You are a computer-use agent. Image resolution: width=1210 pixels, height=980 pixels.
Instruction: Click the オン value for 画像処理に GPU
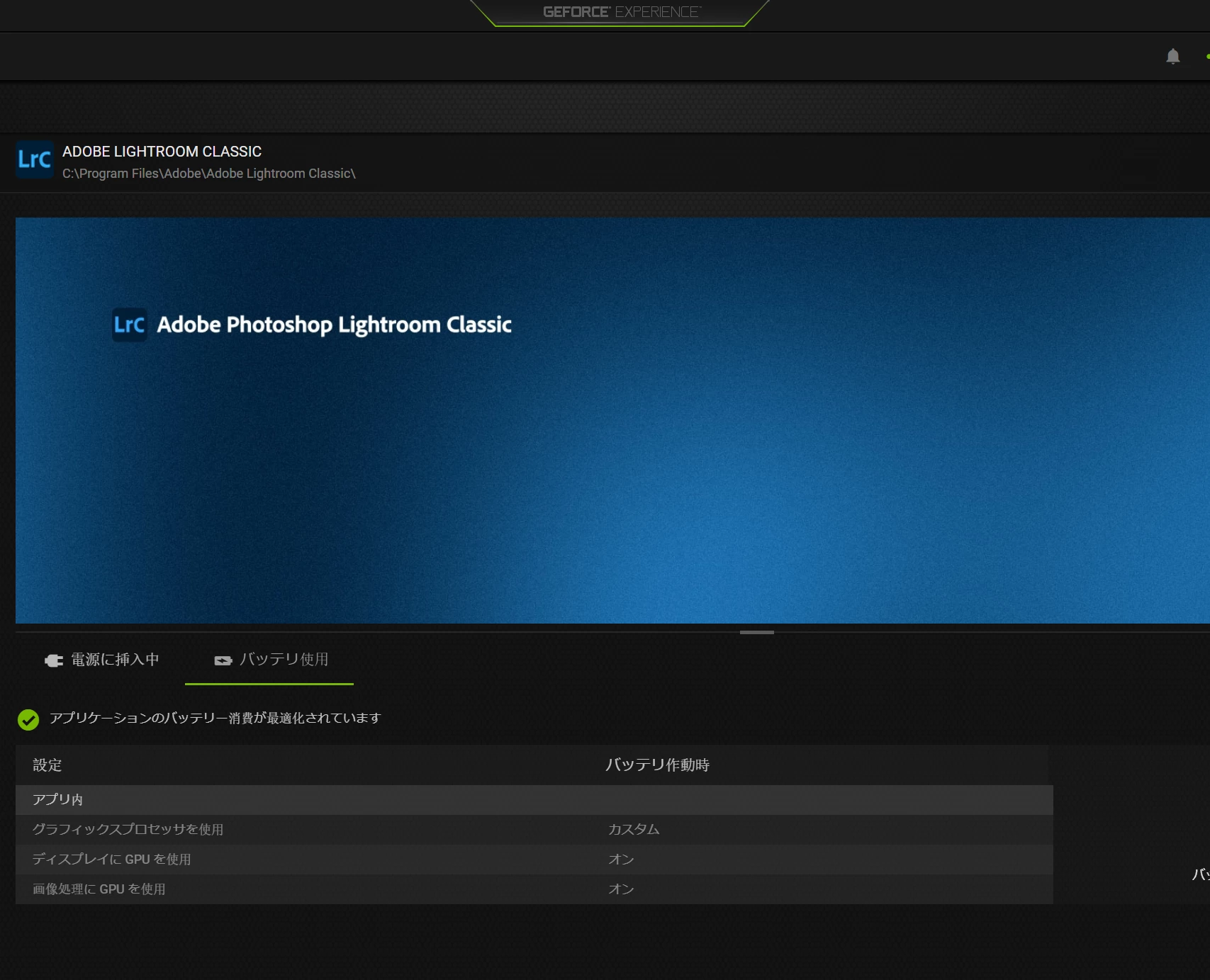(621, 889)
